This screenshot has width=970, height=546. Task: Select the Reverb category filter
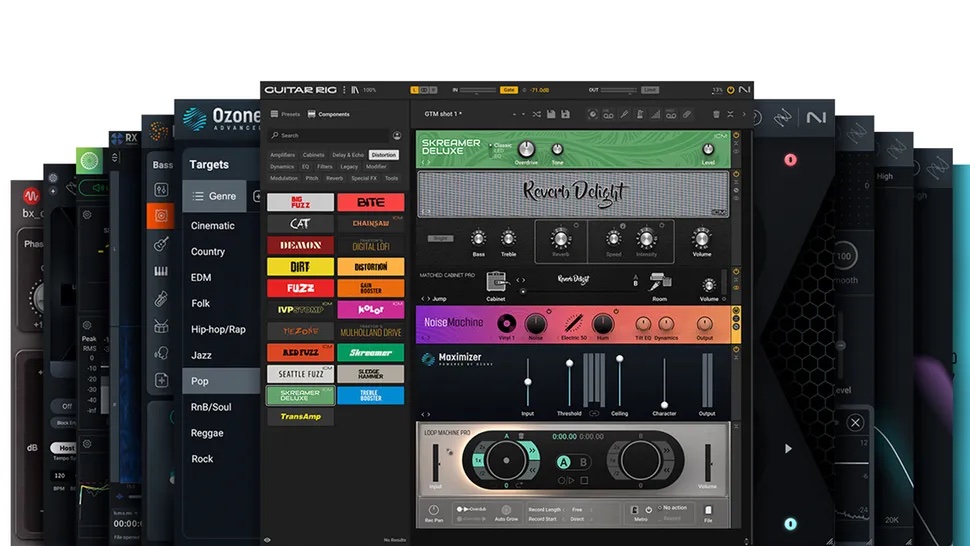[334, 178]
